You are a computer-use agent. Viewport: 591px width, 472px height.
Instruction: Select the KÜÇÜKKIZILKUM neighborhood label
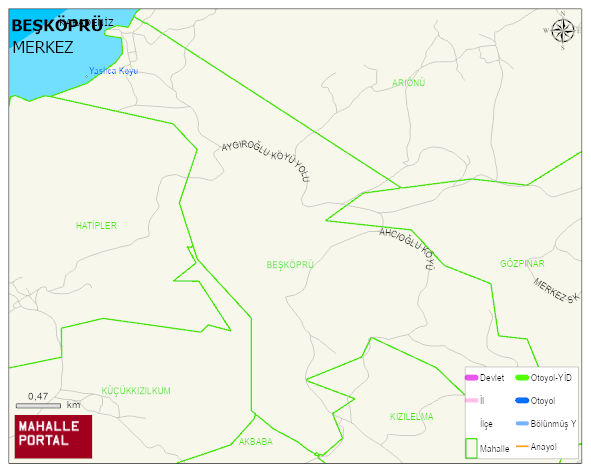136,391
